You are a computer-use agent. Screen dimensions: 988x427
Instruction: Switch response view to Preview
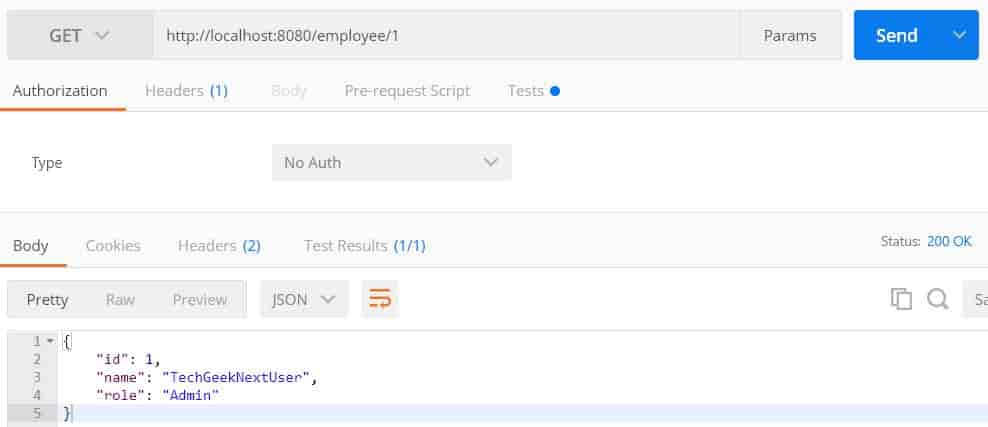coord(200,300)
